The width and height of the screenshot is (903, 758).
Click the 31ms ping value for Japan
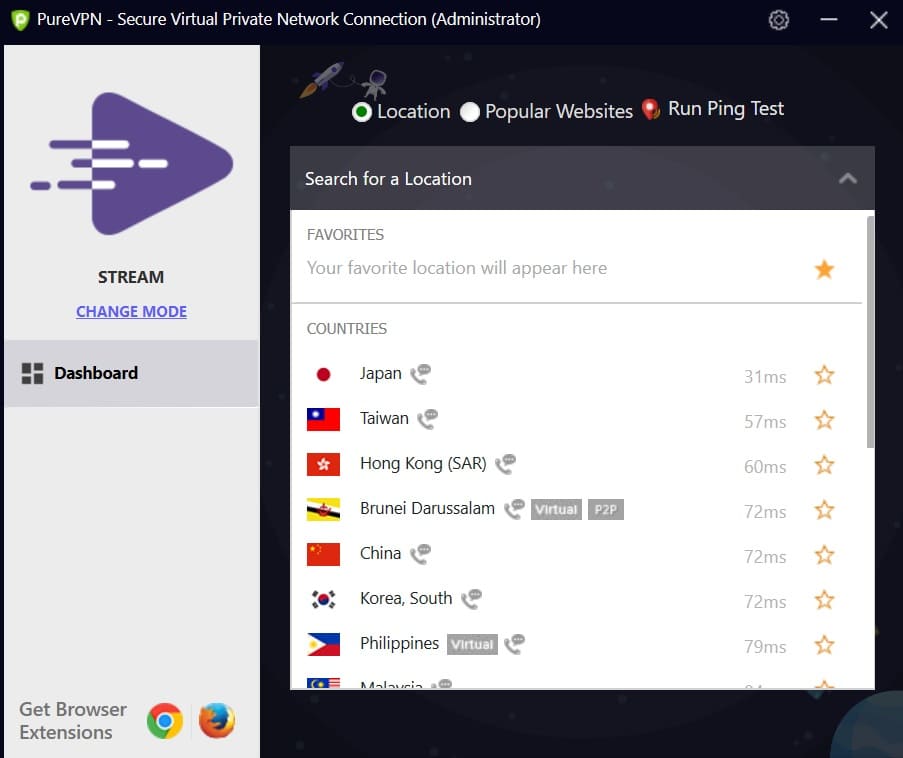[x=765, y=377]
